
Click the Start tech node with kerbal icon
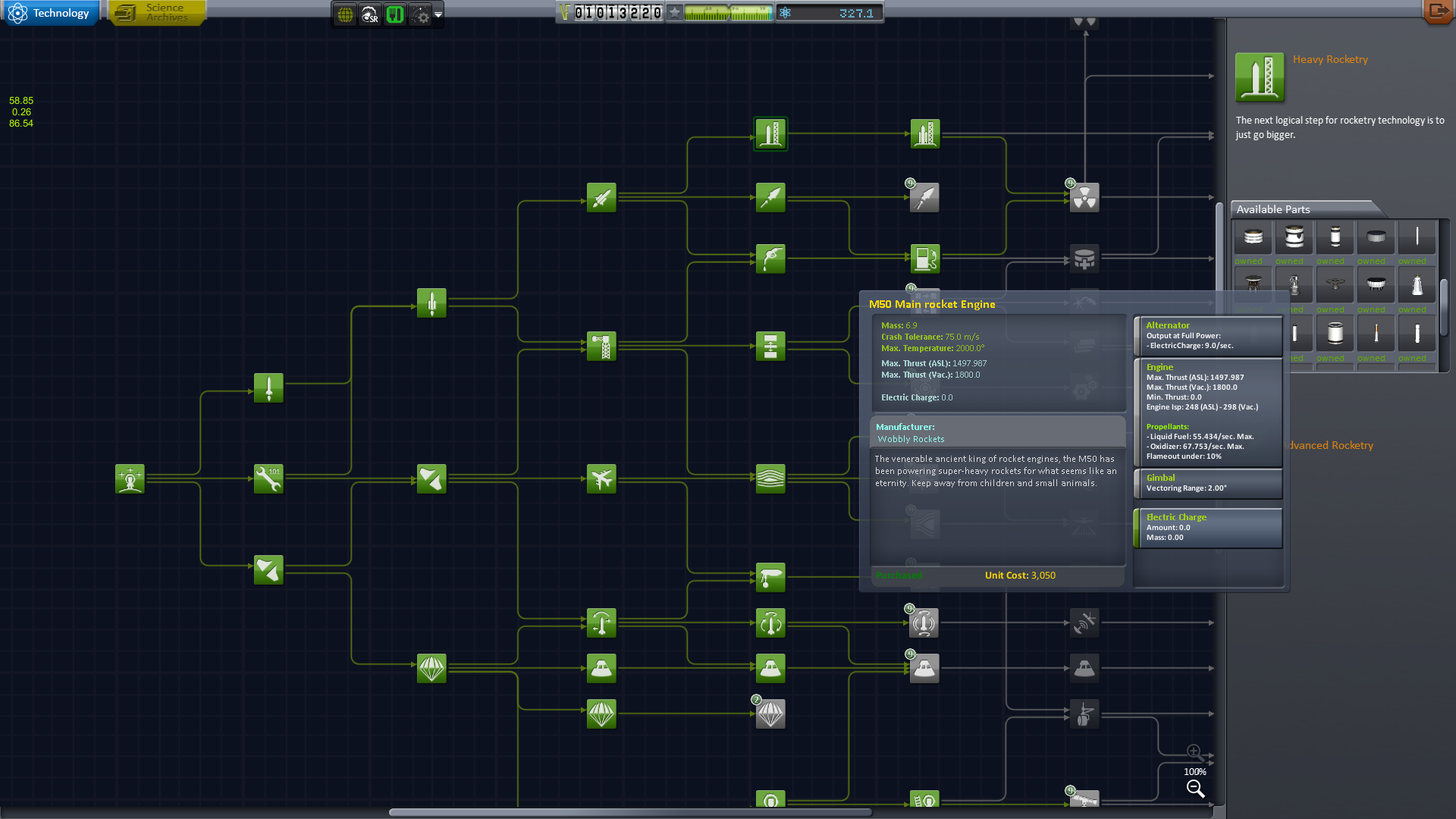pos(130,479)
